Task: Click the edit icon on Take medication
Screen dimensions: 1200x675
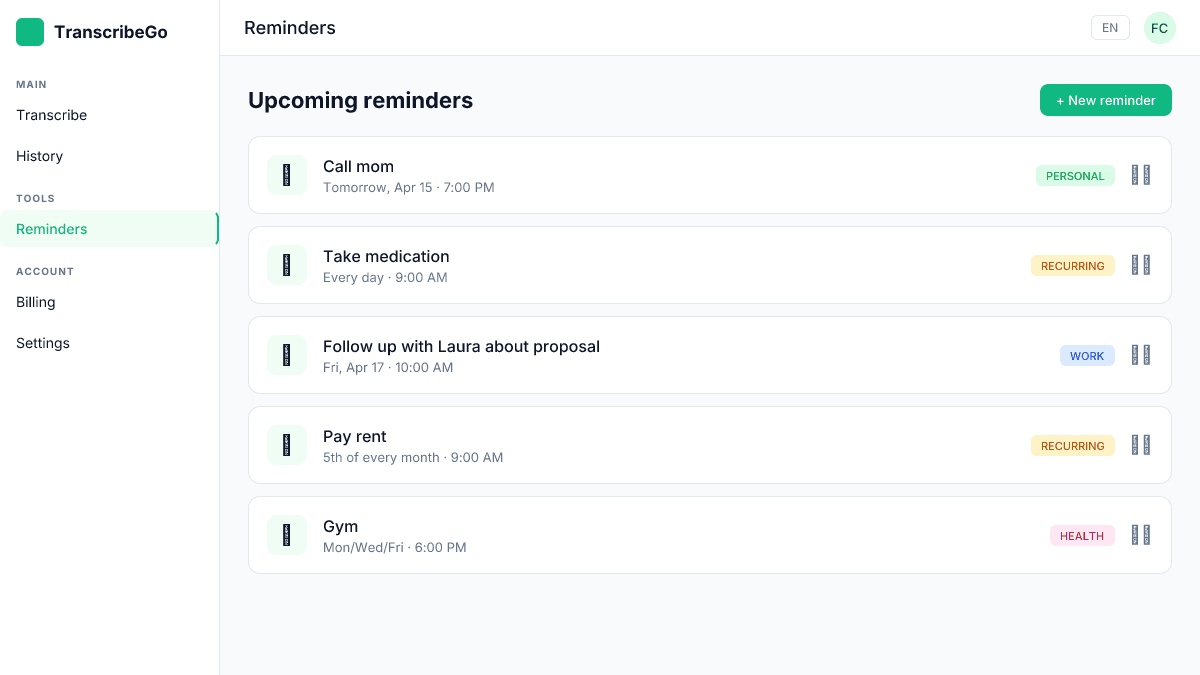Action: coord(1134,265)
